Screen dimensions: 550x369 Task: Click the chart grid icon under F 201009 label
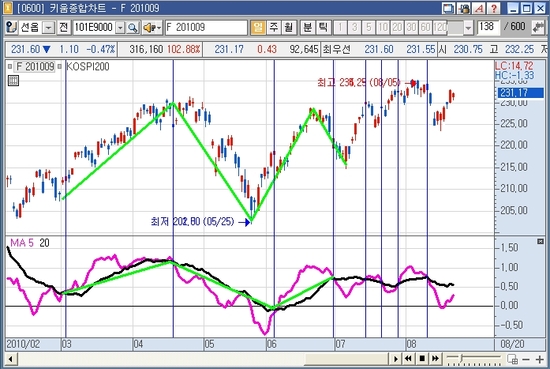coord(13,81)
